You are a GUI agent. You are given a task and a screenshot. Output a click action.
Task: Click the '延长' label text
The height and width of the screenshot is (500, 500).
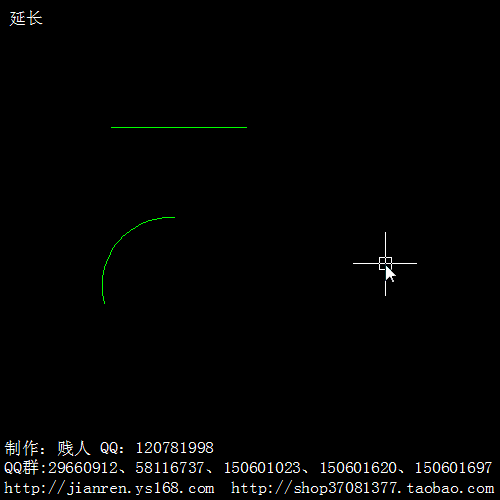click(x=26, y=18)
